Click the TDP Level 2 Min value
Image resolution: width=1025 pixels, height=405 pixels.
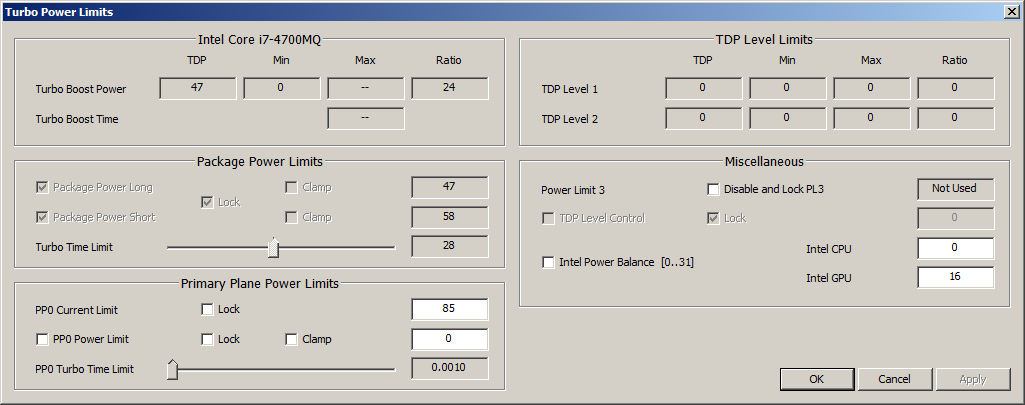[x=788, y=118]
